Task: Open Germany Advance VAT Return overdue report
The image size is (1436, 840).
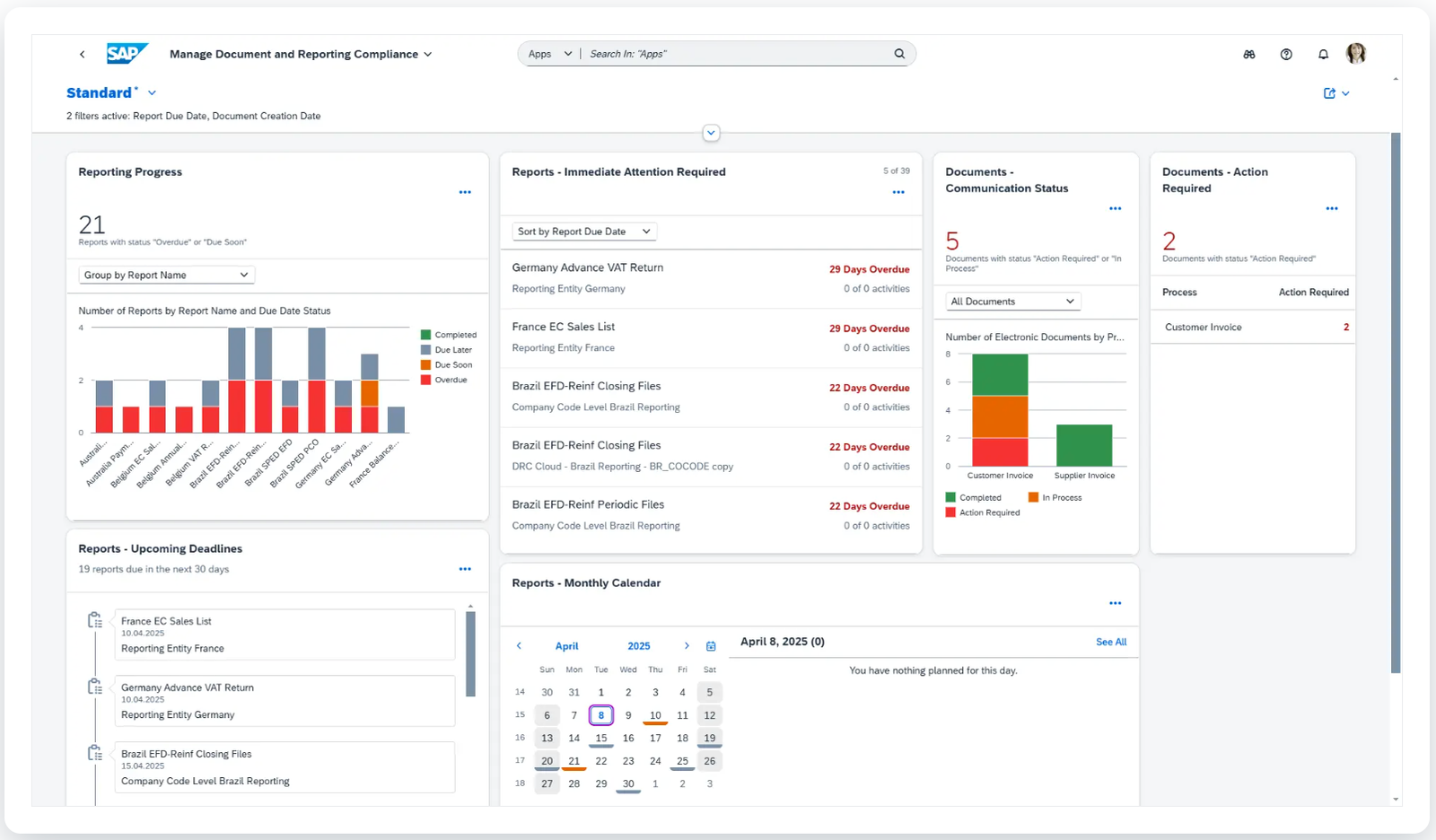Action: tap(587, 267)
